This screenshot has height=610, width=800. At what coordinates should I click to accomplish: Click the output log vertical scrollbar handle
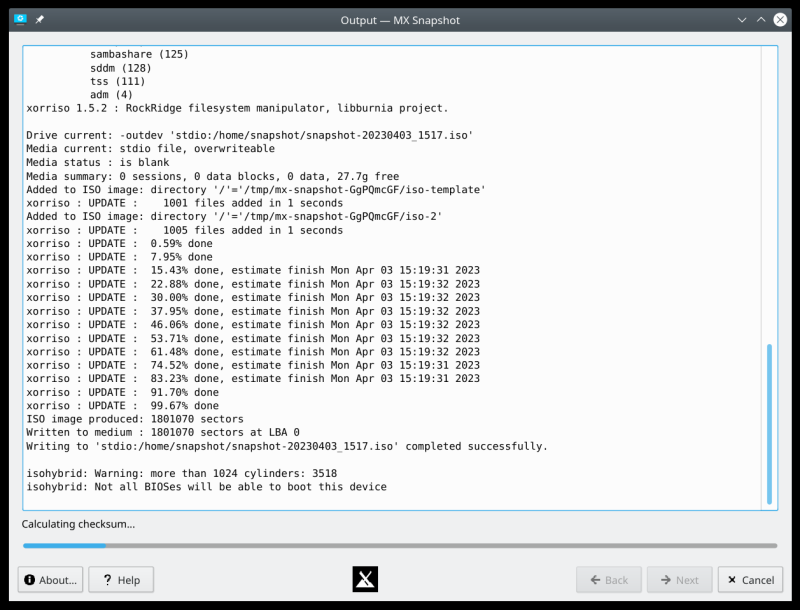(x=769, y=424)
